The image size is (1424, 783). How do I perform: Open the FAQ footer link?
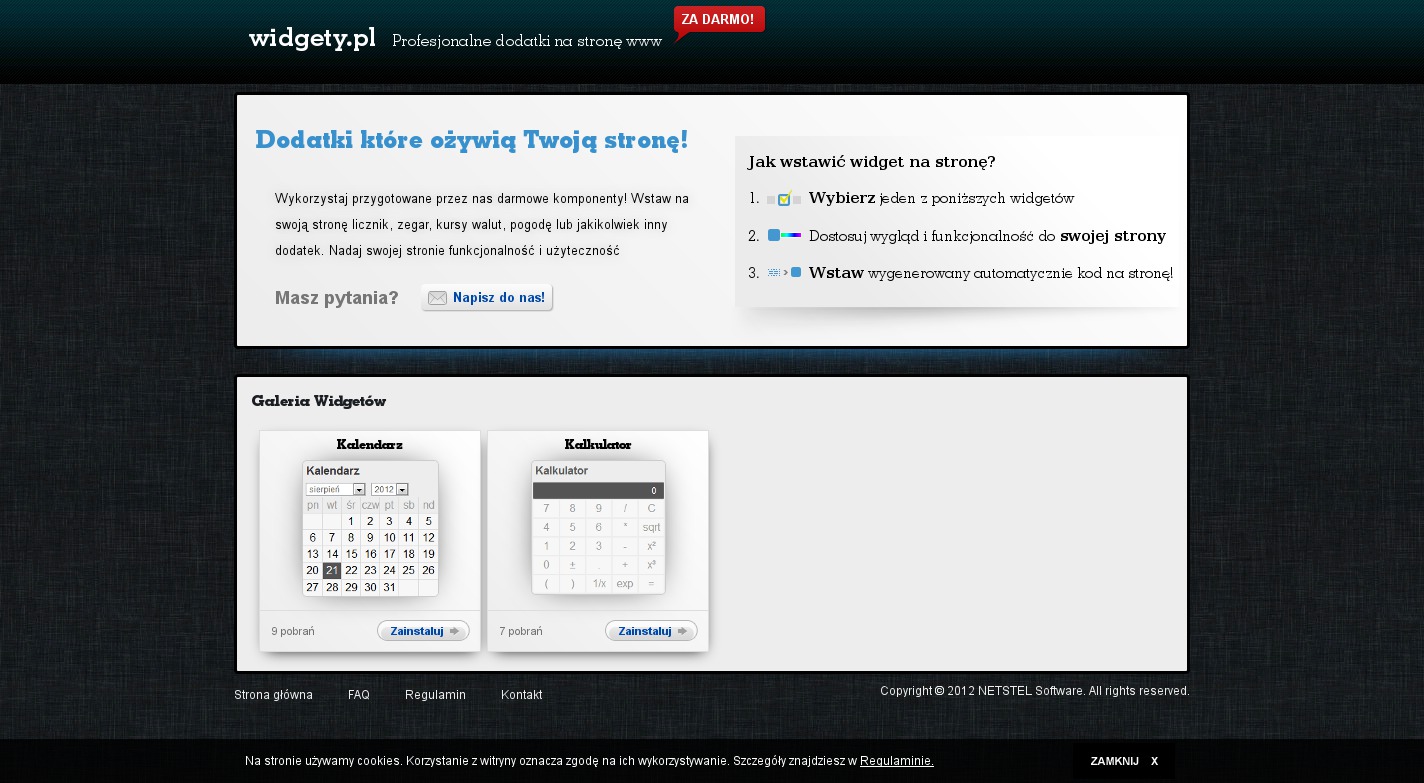(x=359, y=695)
